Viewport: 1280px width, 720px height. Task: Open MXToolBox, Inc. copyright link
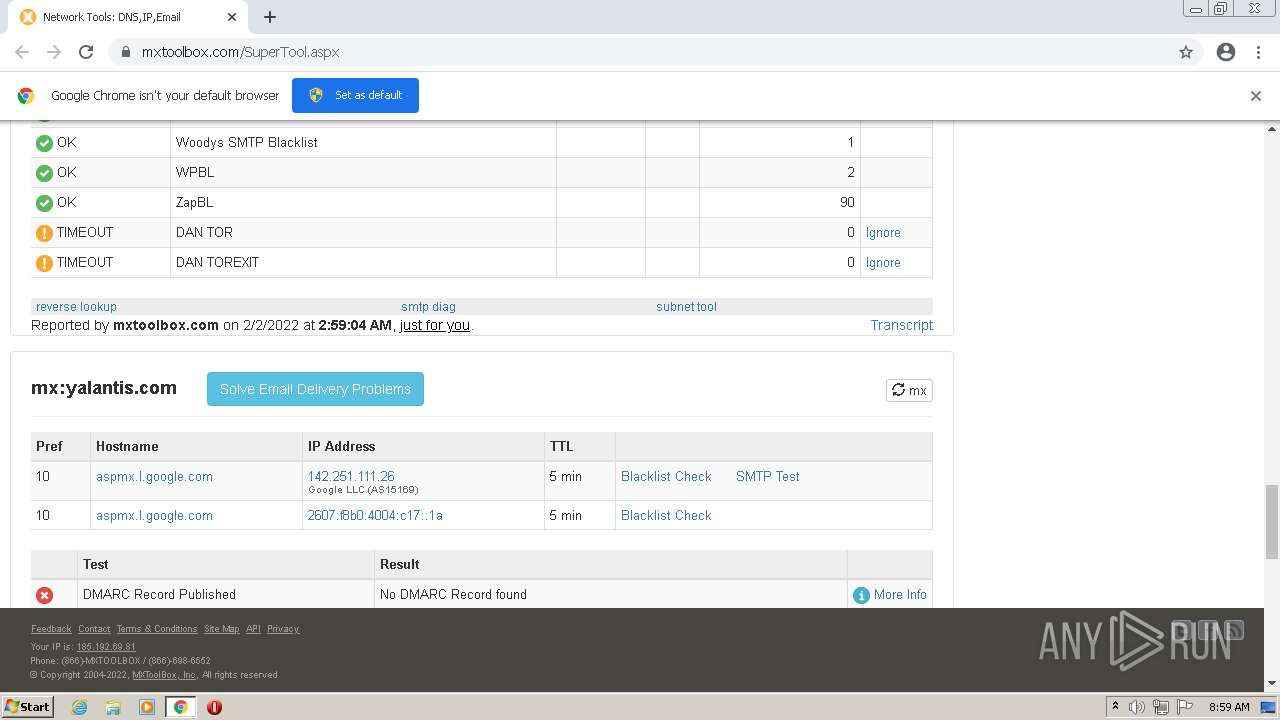pyautogui.click(x=164, y=675)
